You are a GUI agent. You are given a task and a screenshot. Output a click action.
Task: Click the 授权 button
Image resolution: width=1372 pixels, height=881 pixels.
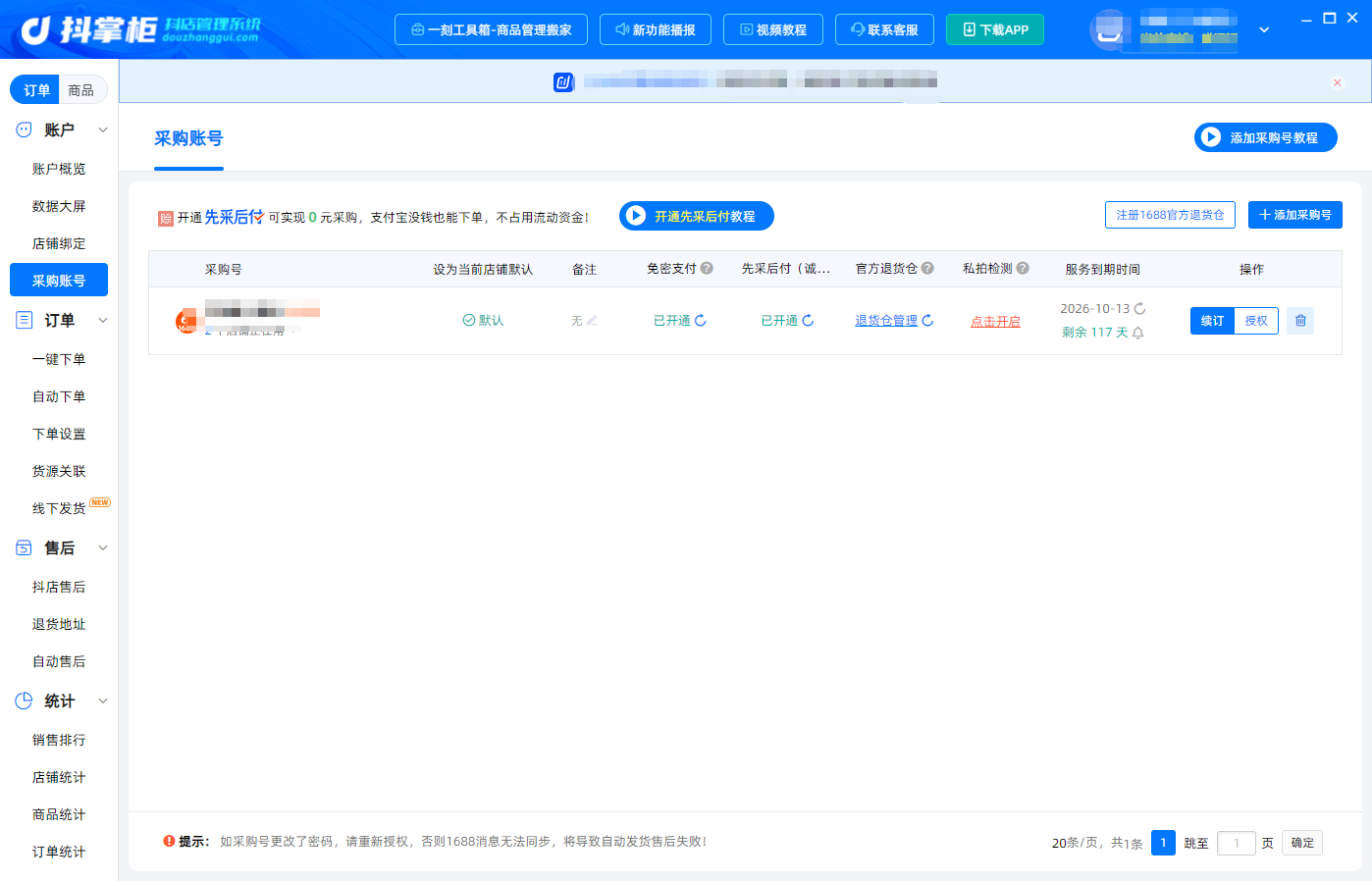pyautogui.click(x=1256, y=321)
